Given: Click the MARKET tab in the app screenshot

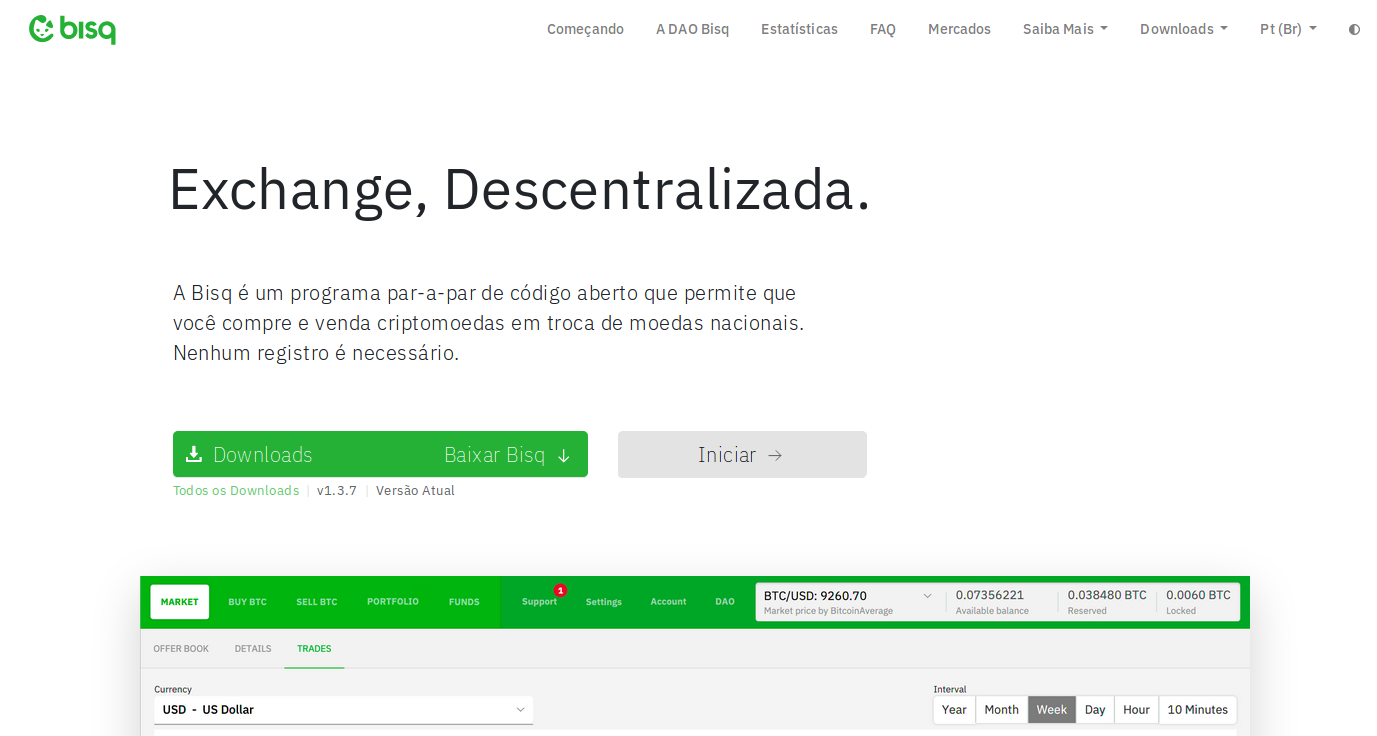Looking at the screenshot, I should (180, 602).
